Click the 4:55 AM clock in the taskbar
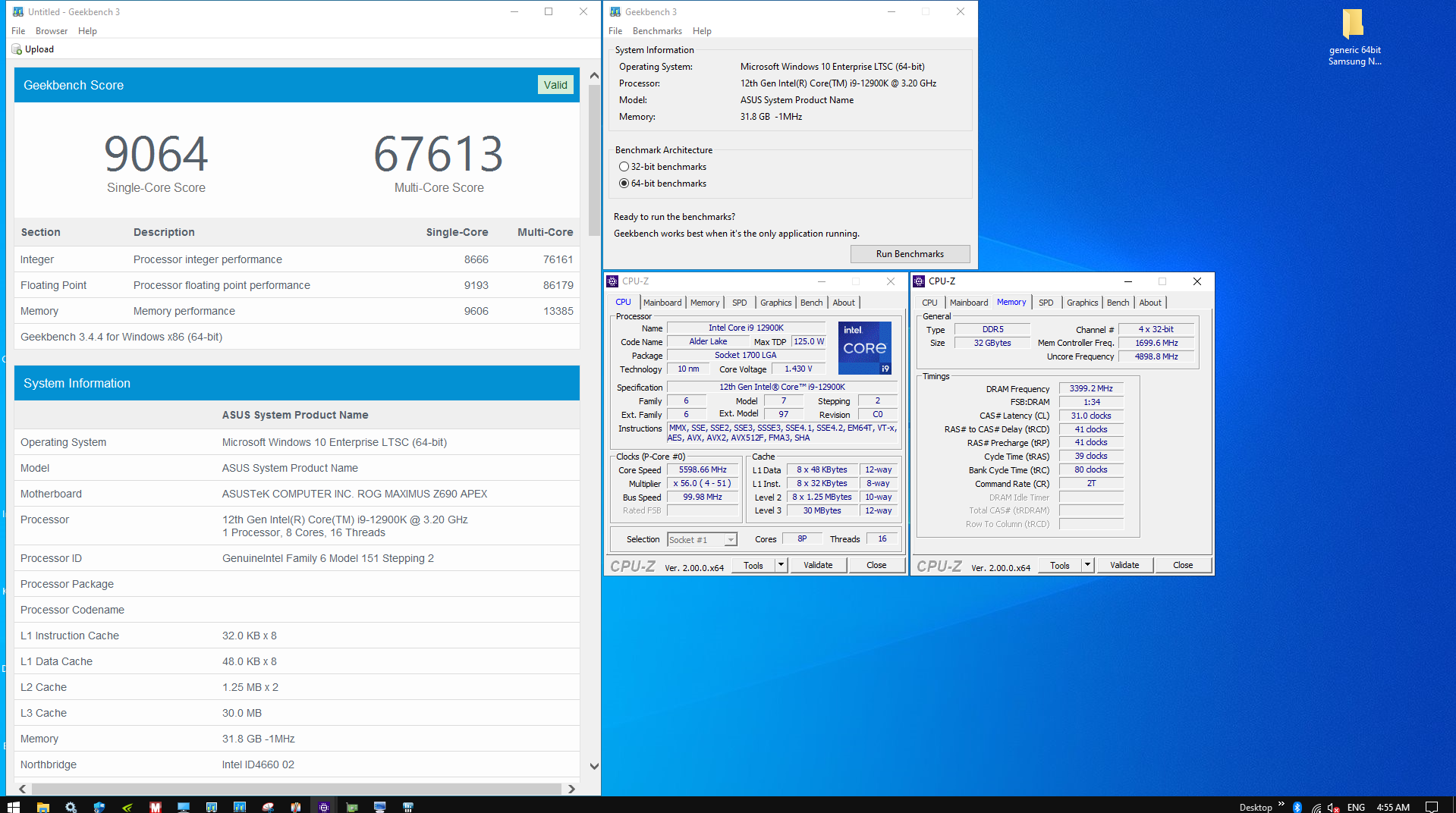Screen dimensions: 1456x813 1393,807
